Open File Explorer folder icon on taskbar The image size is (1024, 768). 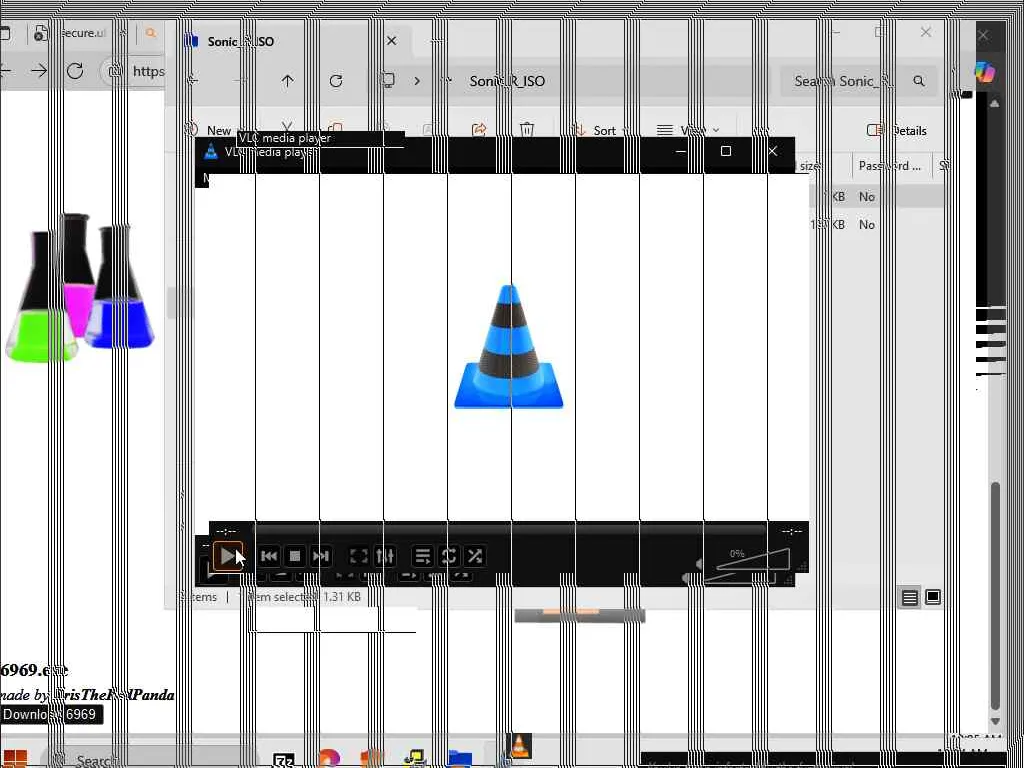pyautogui.click(x=460, y=760)
